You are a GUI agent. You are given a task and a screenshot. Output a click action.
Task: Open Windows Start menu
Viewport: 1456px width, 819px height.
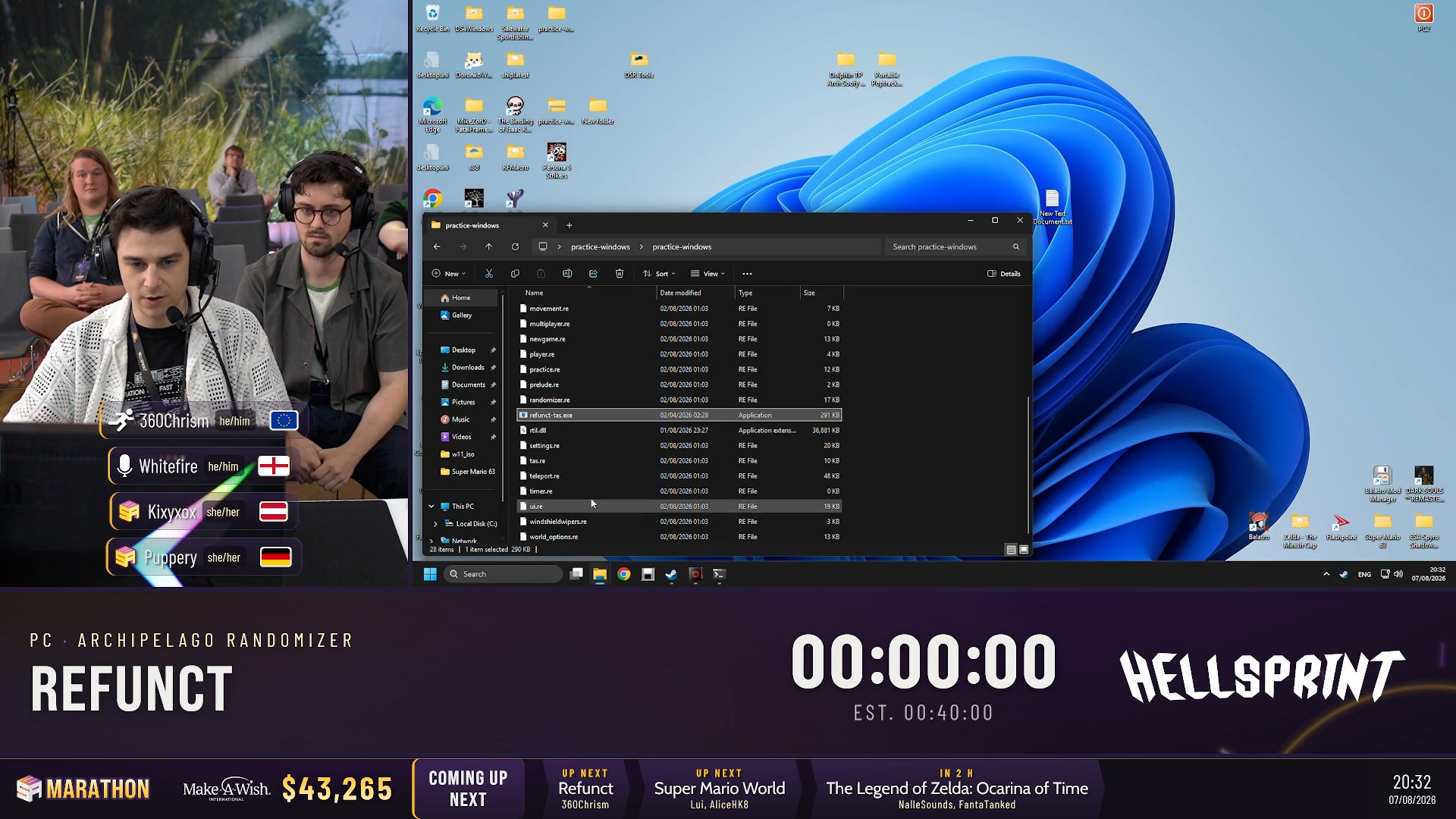pos(430,574)
